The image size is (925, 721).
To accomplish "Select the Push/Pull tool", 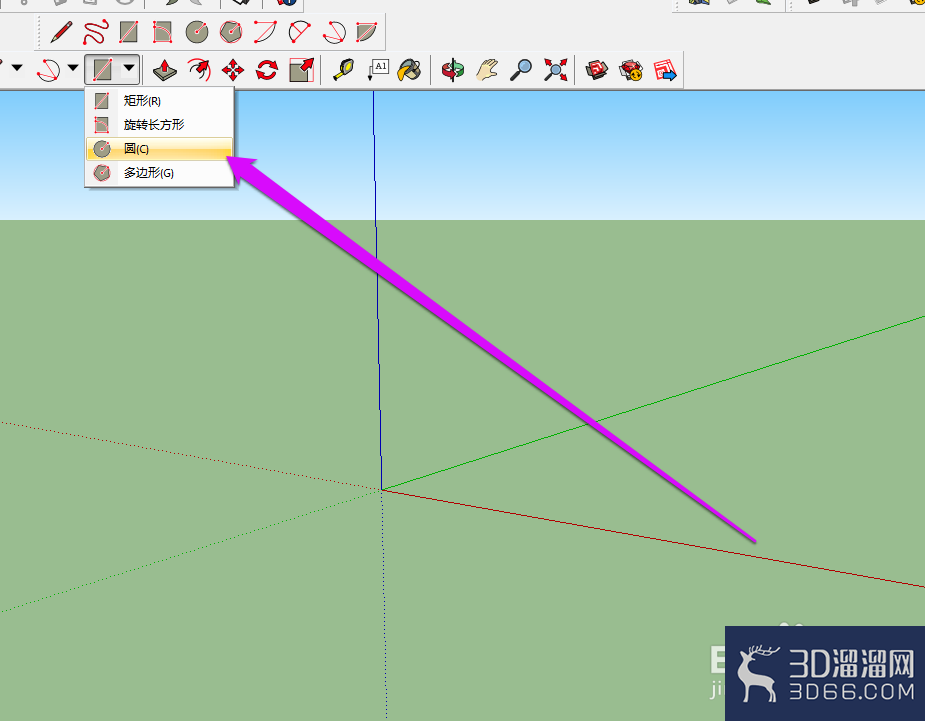I will [x=165, y=70].
